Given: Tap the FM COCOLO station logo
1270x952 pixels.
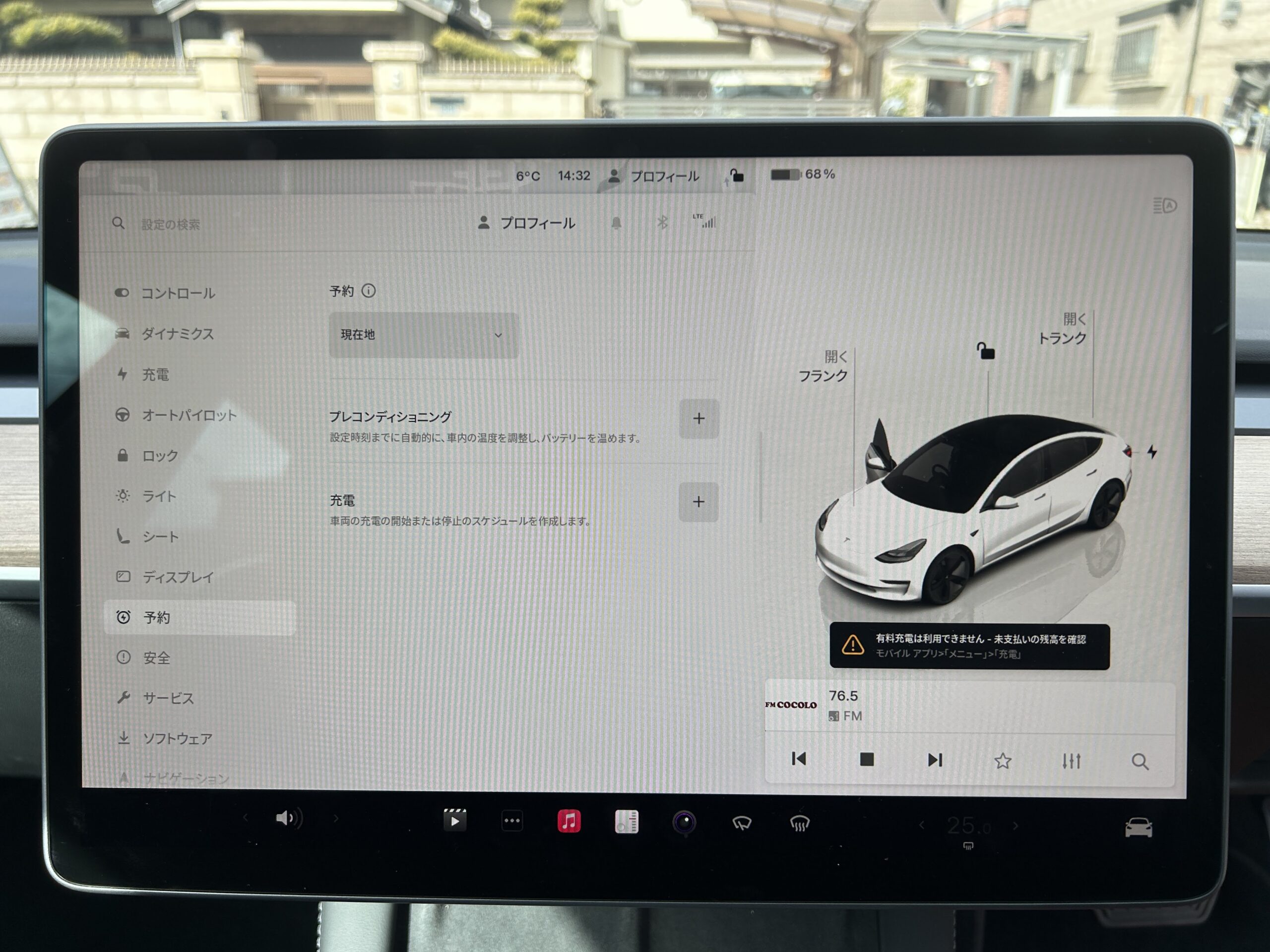Looking at the screenshot, I should tap(791, 705).
